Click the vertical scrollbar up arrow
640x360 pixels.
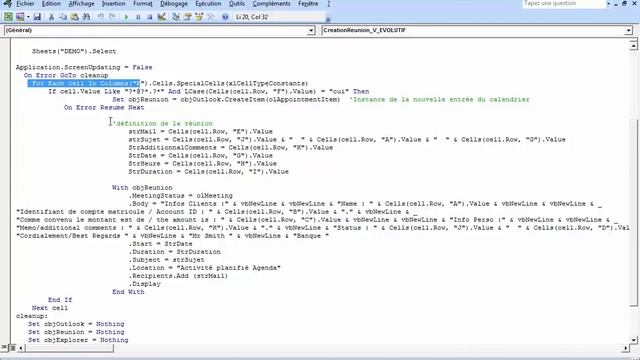[x=633, y=44]
